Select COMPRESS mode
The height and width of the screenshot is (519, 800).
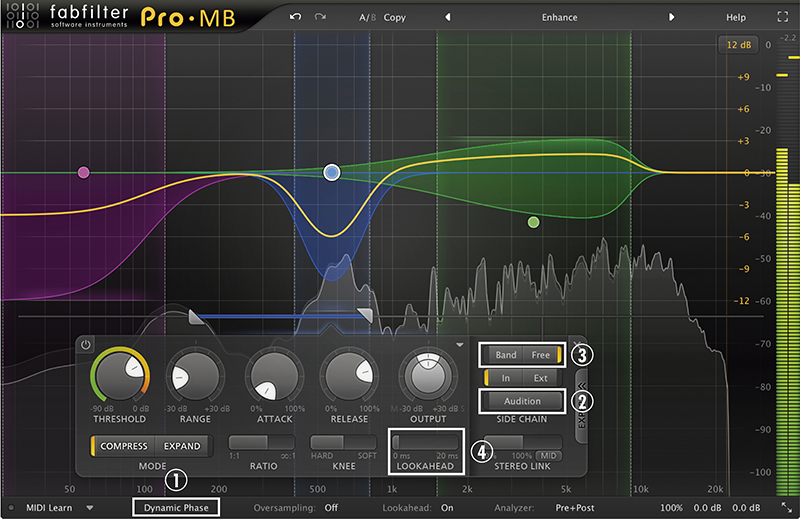(123, 446)
